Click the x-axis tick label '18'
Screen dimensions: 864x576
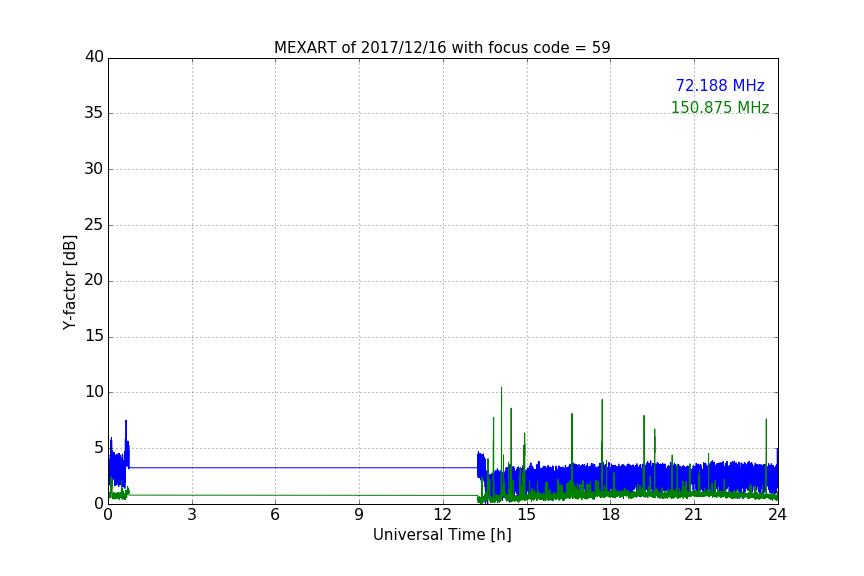pyautogui.click(x=611, y=515)
